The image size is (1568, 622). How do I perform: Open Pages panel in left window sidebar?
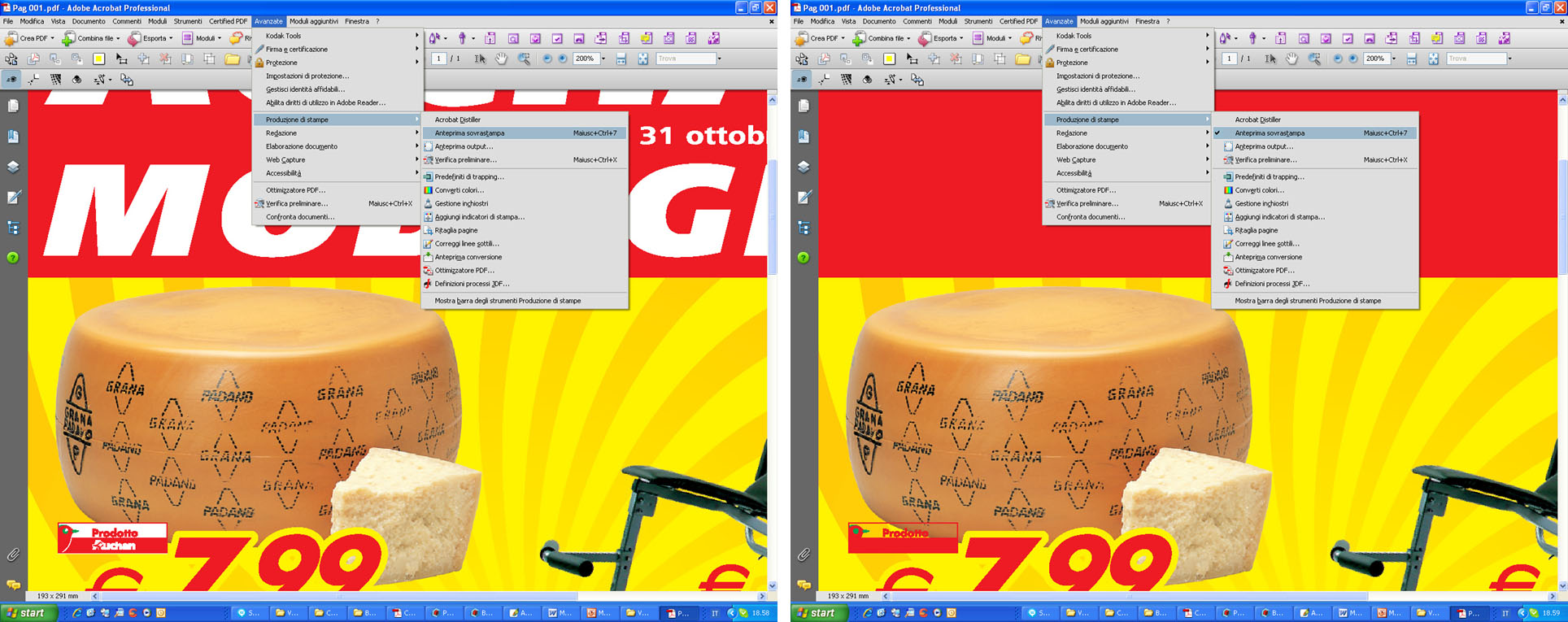point(13,106)
